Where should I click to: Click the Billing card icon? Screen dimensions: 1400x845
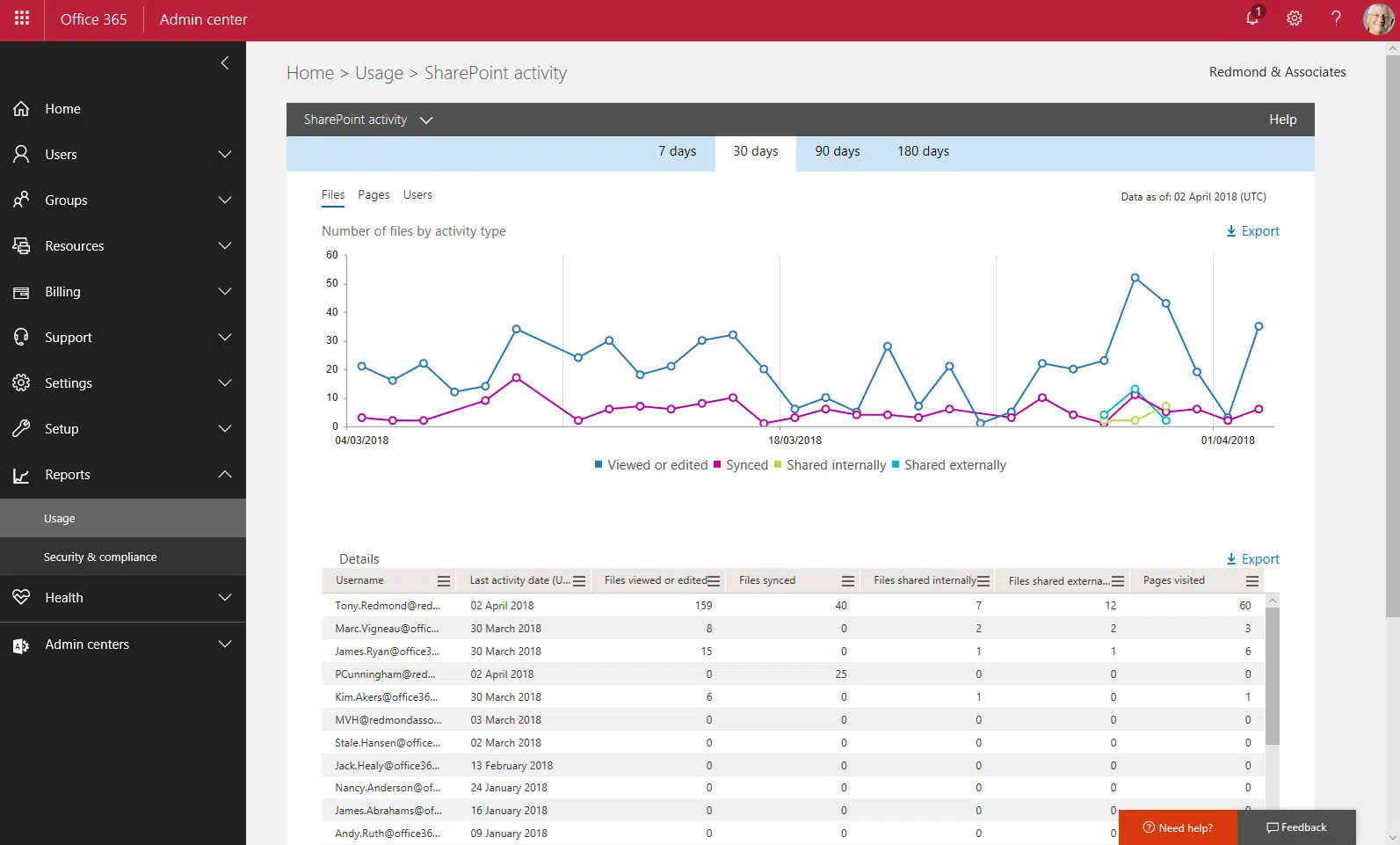(21, 292)
